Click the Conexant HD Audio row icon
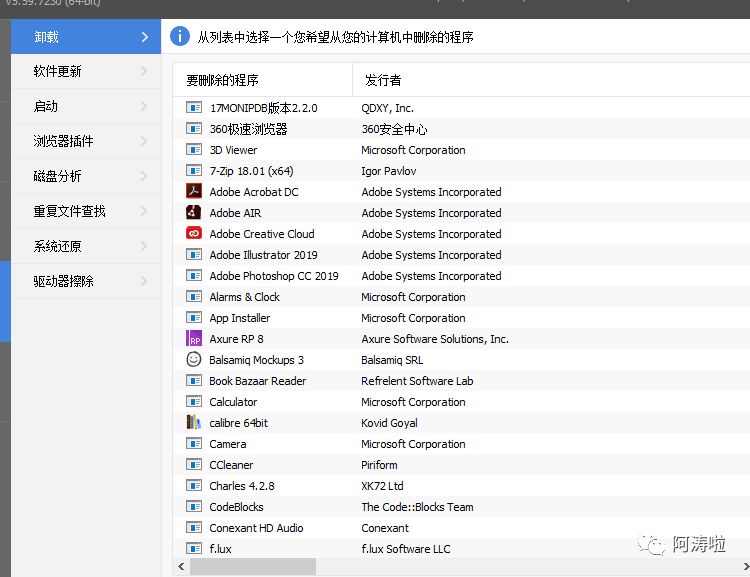 [194, 528]
